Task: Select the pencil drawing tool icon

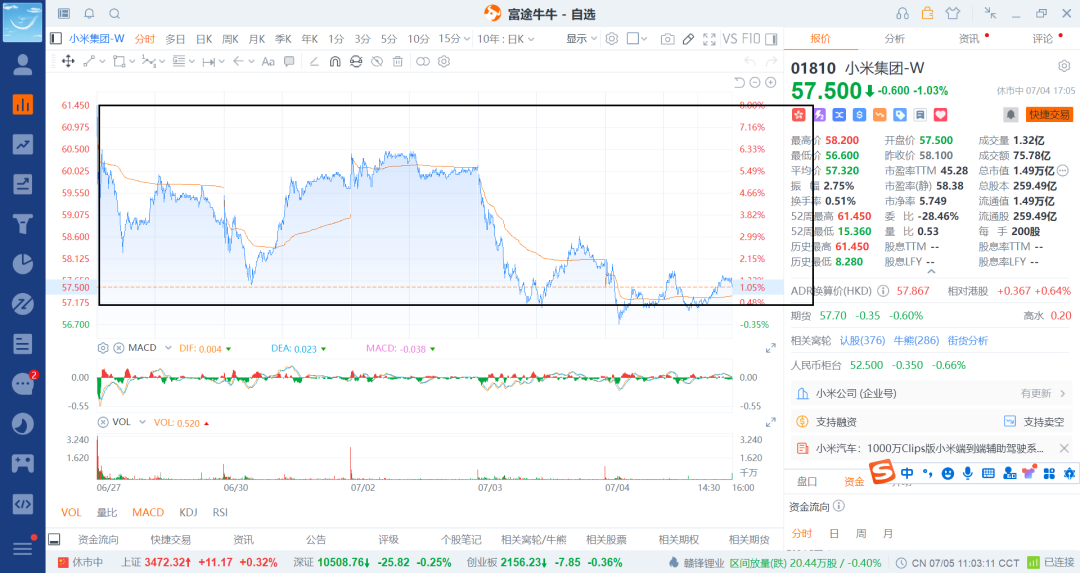Action: tap(688, 39)
